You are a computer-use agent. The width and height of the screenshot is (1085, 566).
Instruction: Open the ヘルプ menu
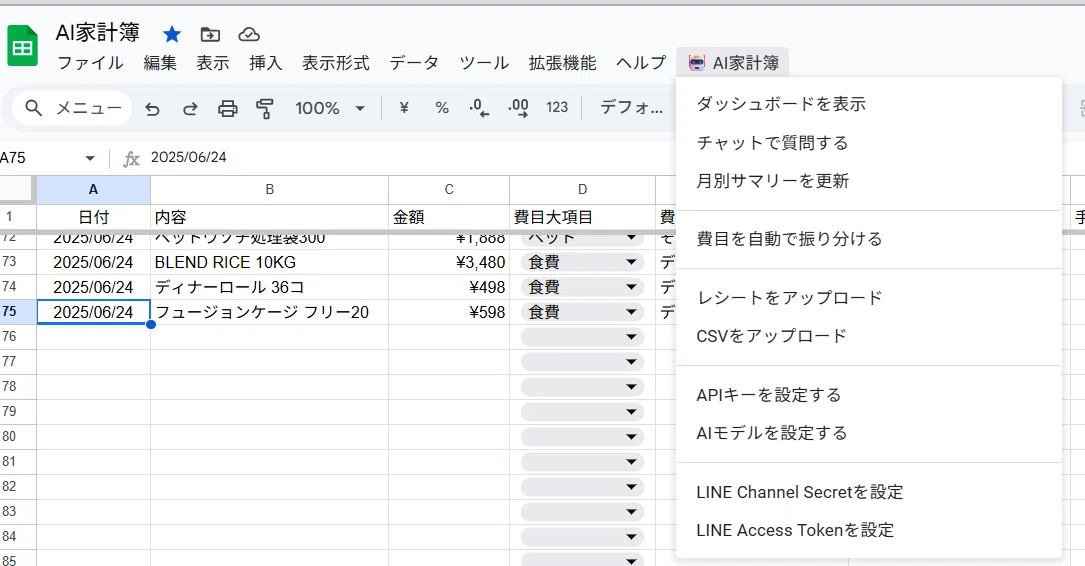[x=641, y=63]
